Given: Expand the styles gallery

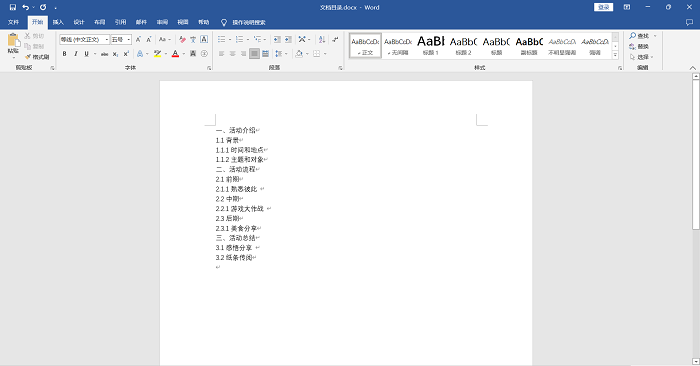Looking at the screenshot, I should 615,55.
